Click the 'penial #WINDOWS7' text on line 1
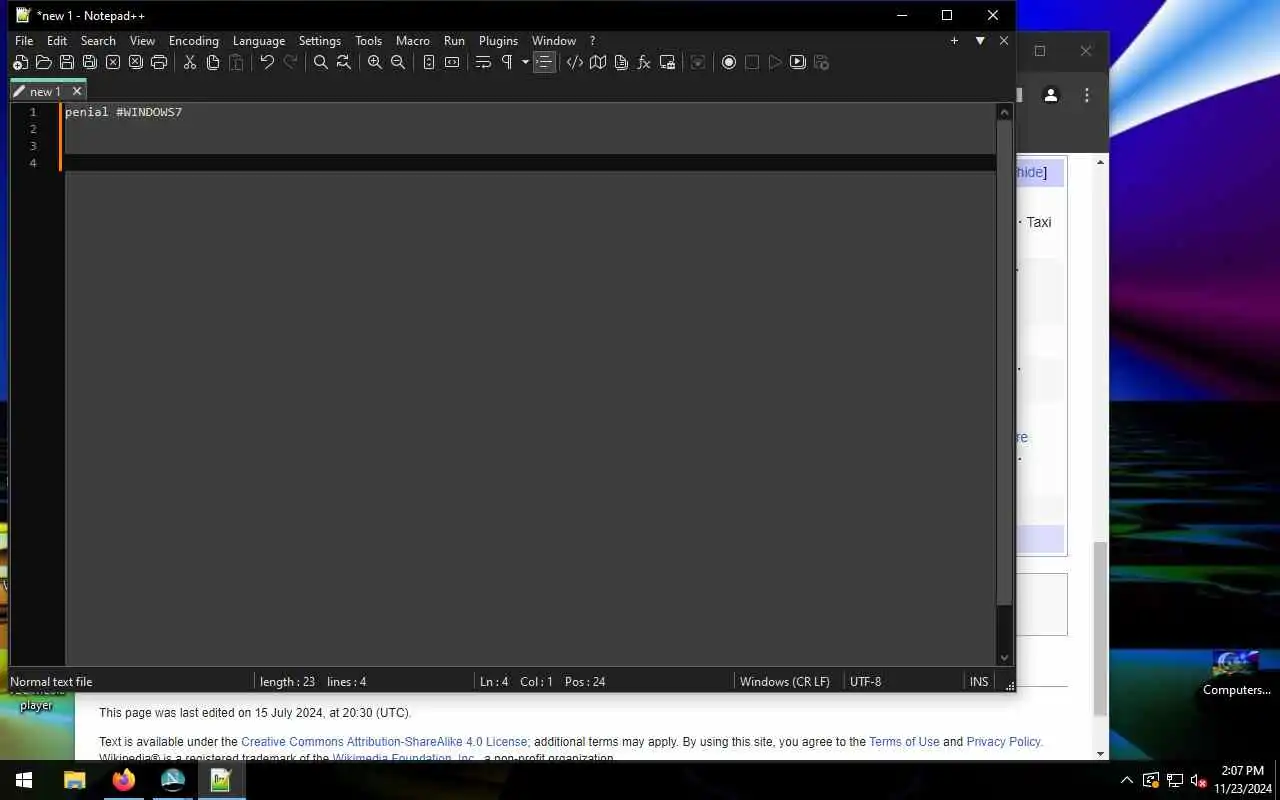This screenshot has width=1280, height=800. click(123, 112)
